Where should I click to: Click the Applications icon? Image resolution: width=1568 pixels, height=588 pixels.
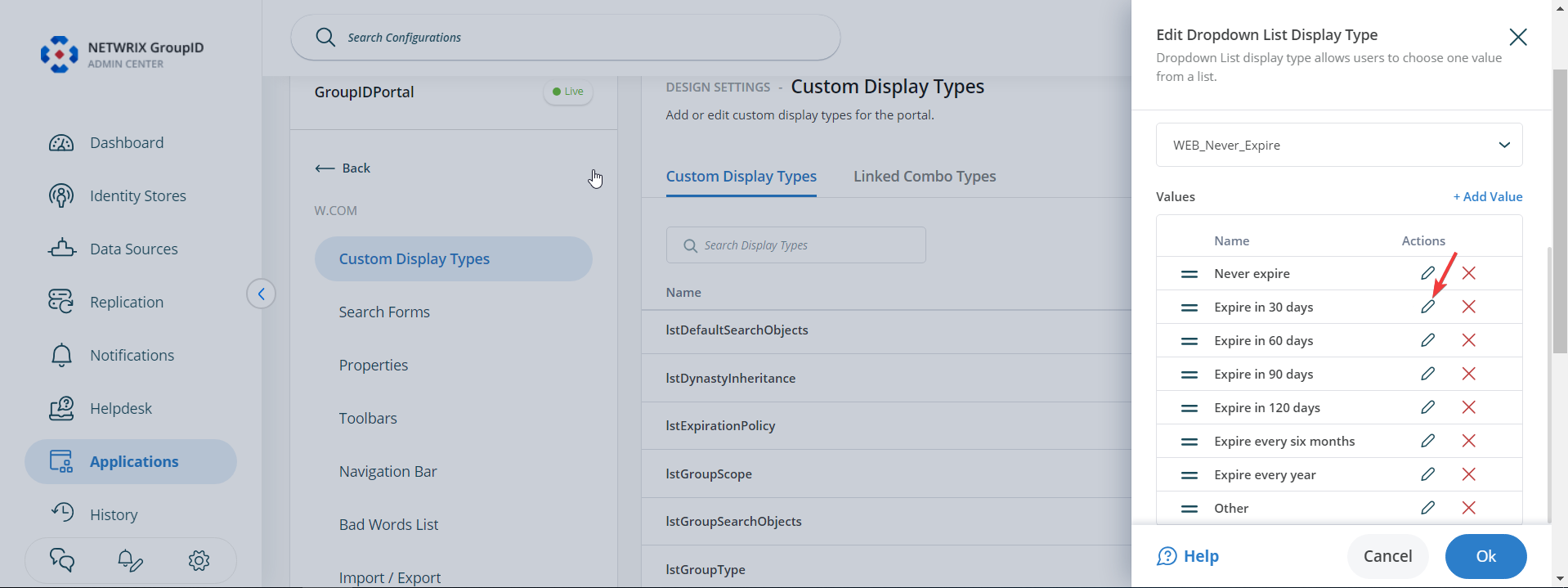[x=61, y=461]
